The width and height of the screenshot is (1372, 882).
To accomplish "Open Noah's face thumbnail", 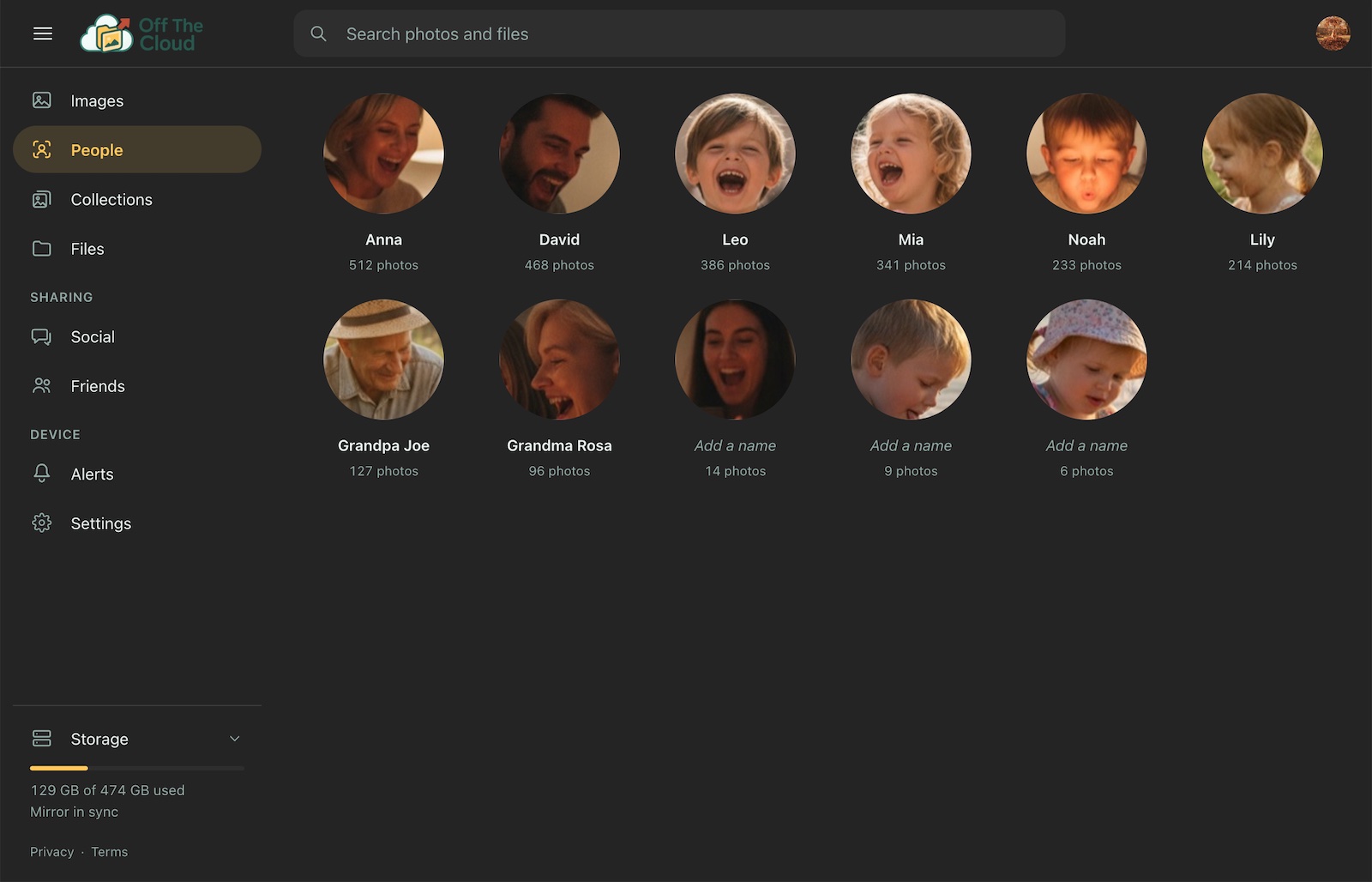I will click(1086, 154).
